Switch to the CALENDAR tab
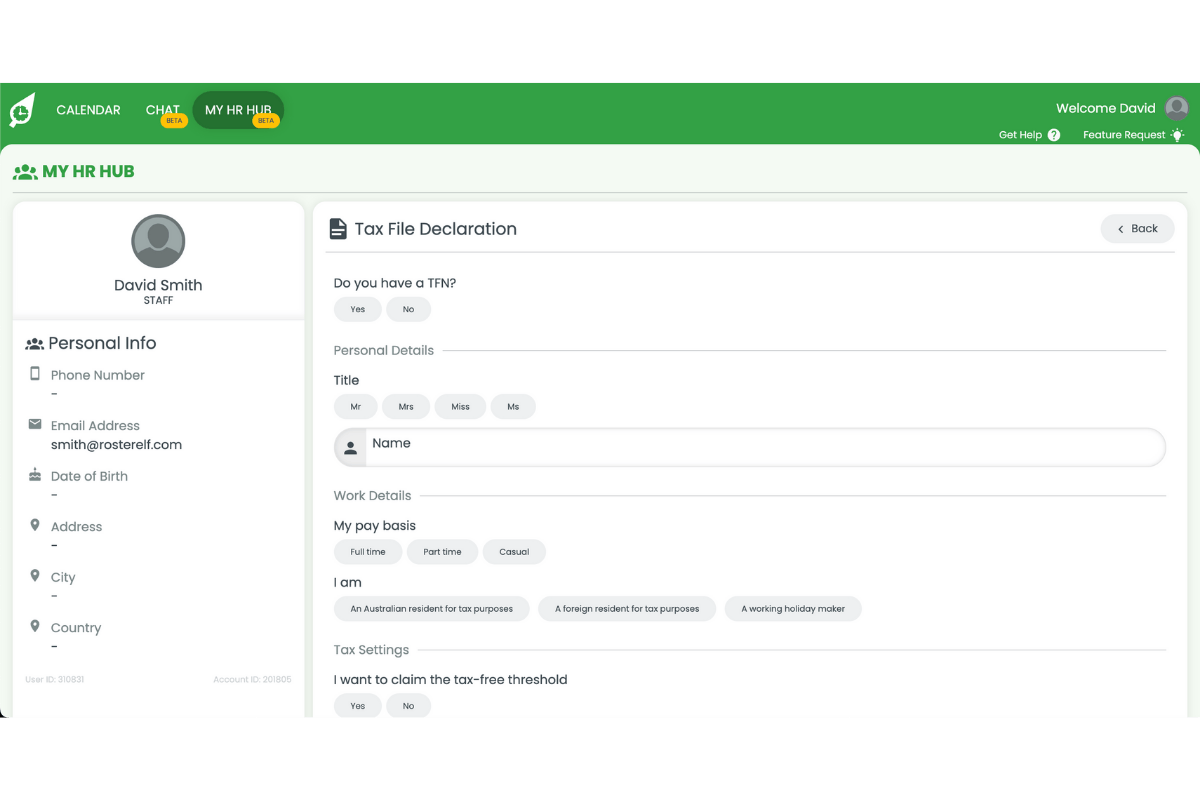 88,110
